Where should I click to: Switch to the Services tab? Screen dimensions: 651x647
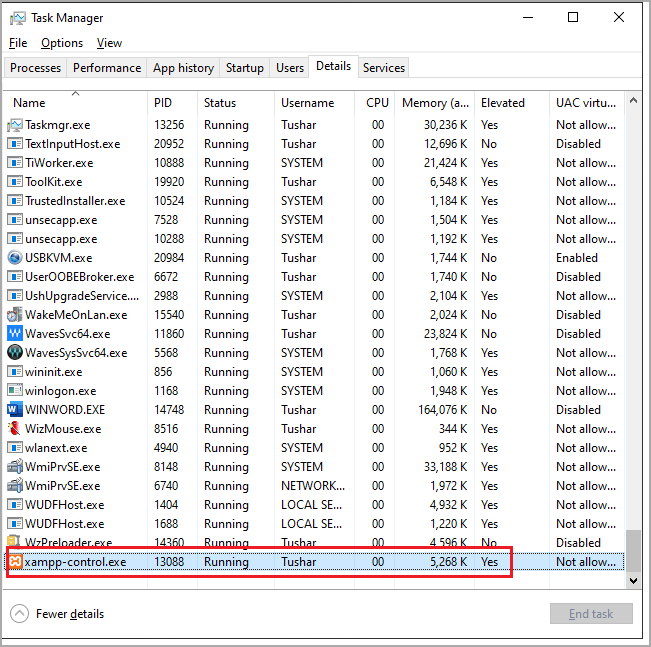[384, 68]
